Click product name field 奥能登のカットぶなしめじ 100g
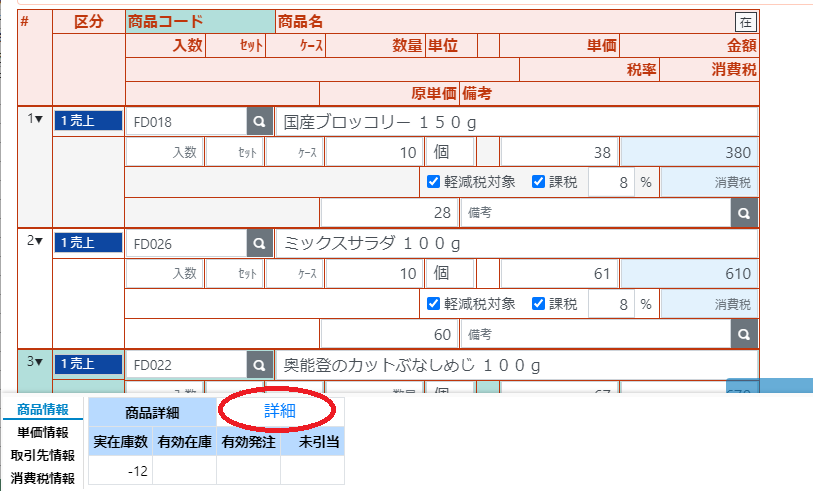The image size is (813, 491). (x=516, y=365)
